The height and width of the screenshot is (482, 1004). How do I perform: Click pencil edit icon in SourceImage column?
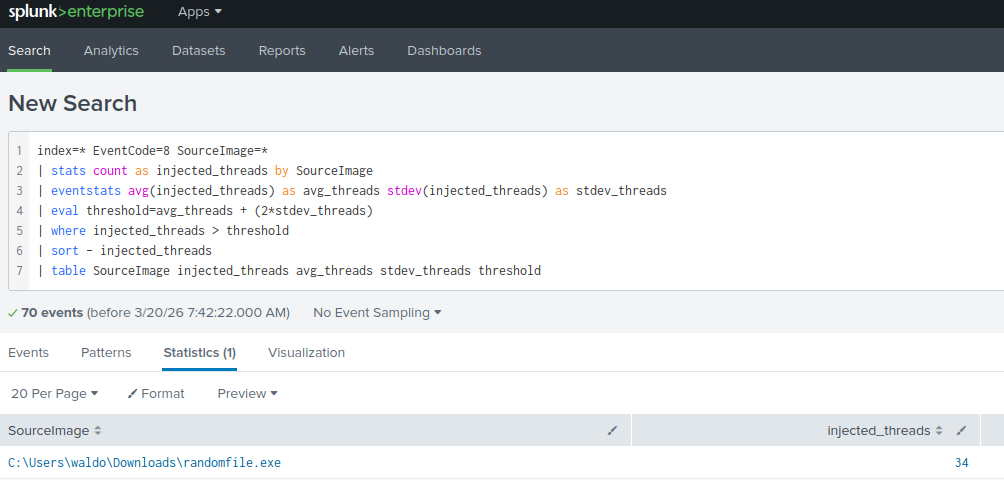[x=612, y=431]
